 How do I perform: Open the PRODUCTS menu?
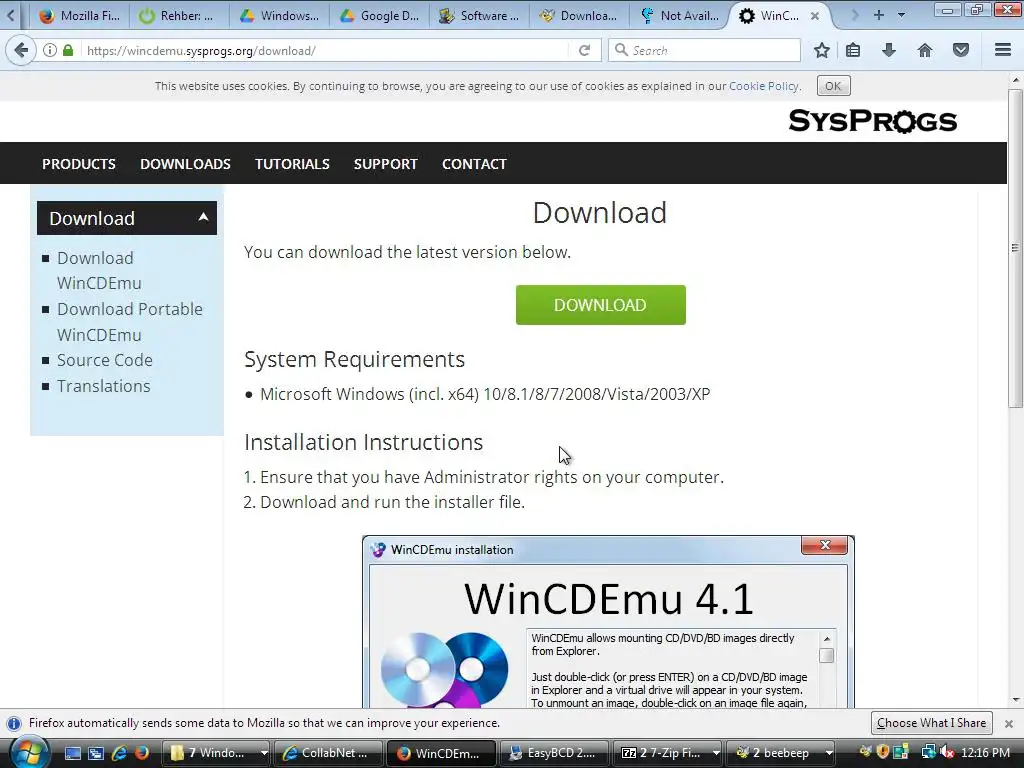79,164
